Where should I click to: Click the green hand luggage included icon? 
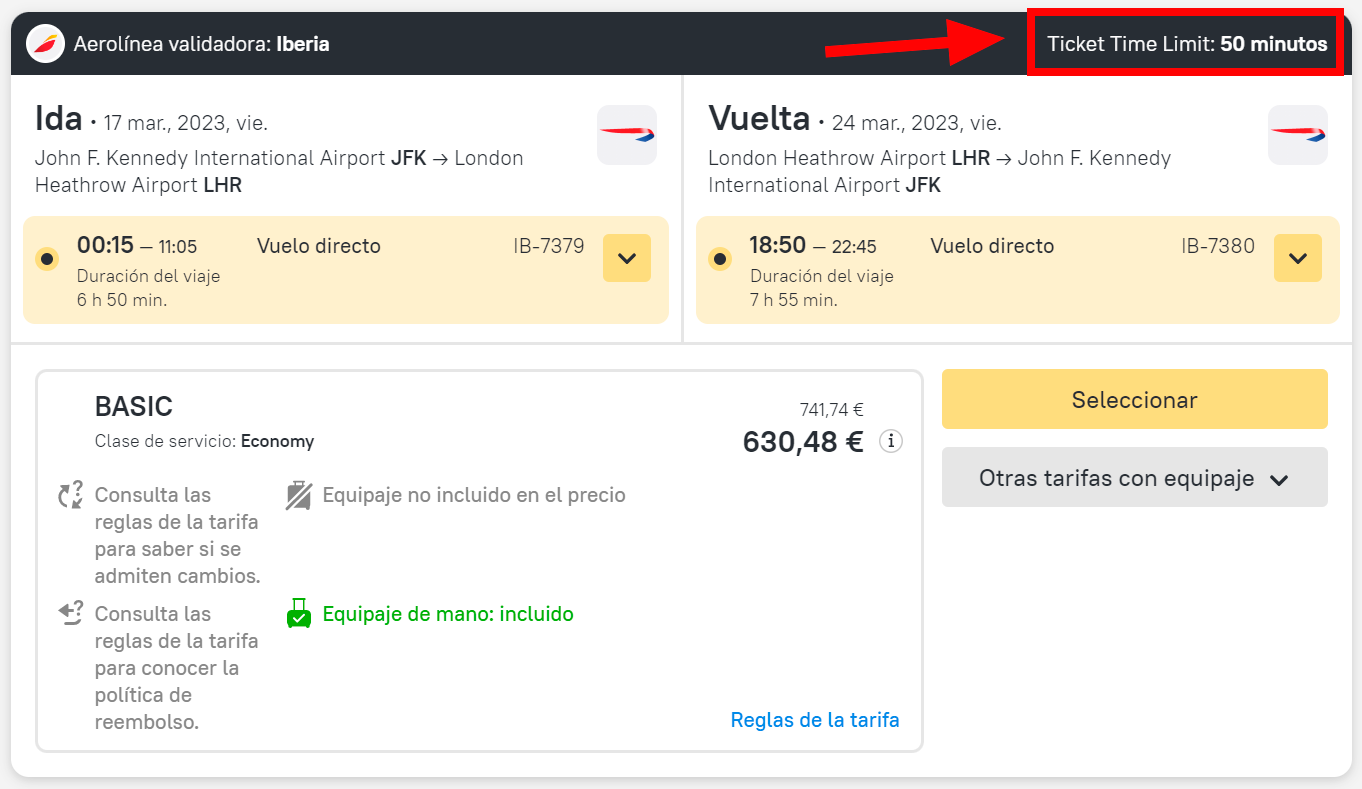[299, 613]
